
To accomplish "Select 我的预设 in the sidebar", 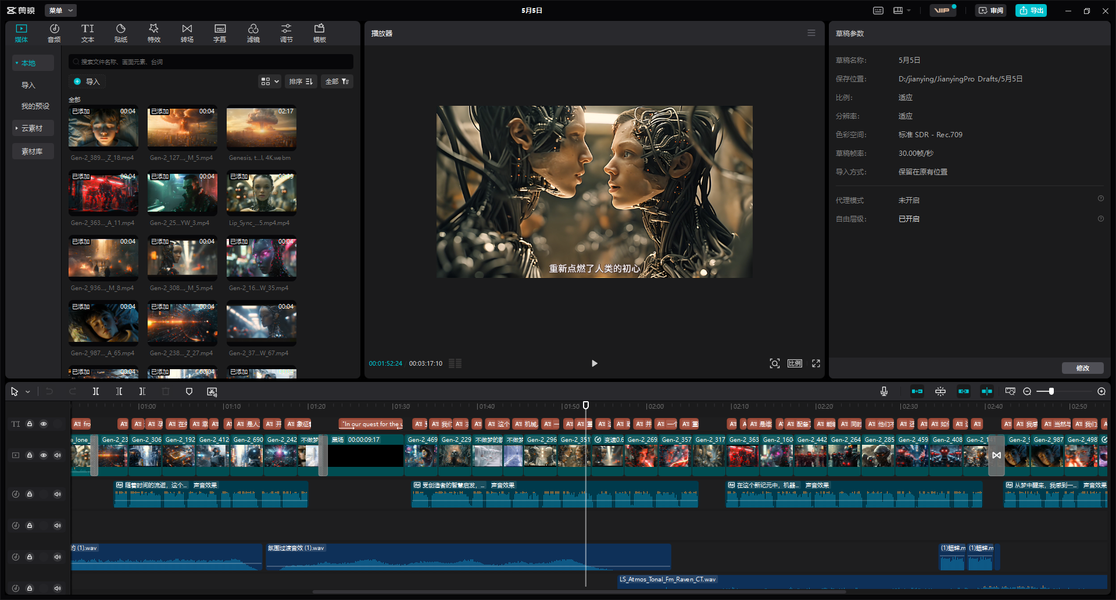I will pos(36,106).
